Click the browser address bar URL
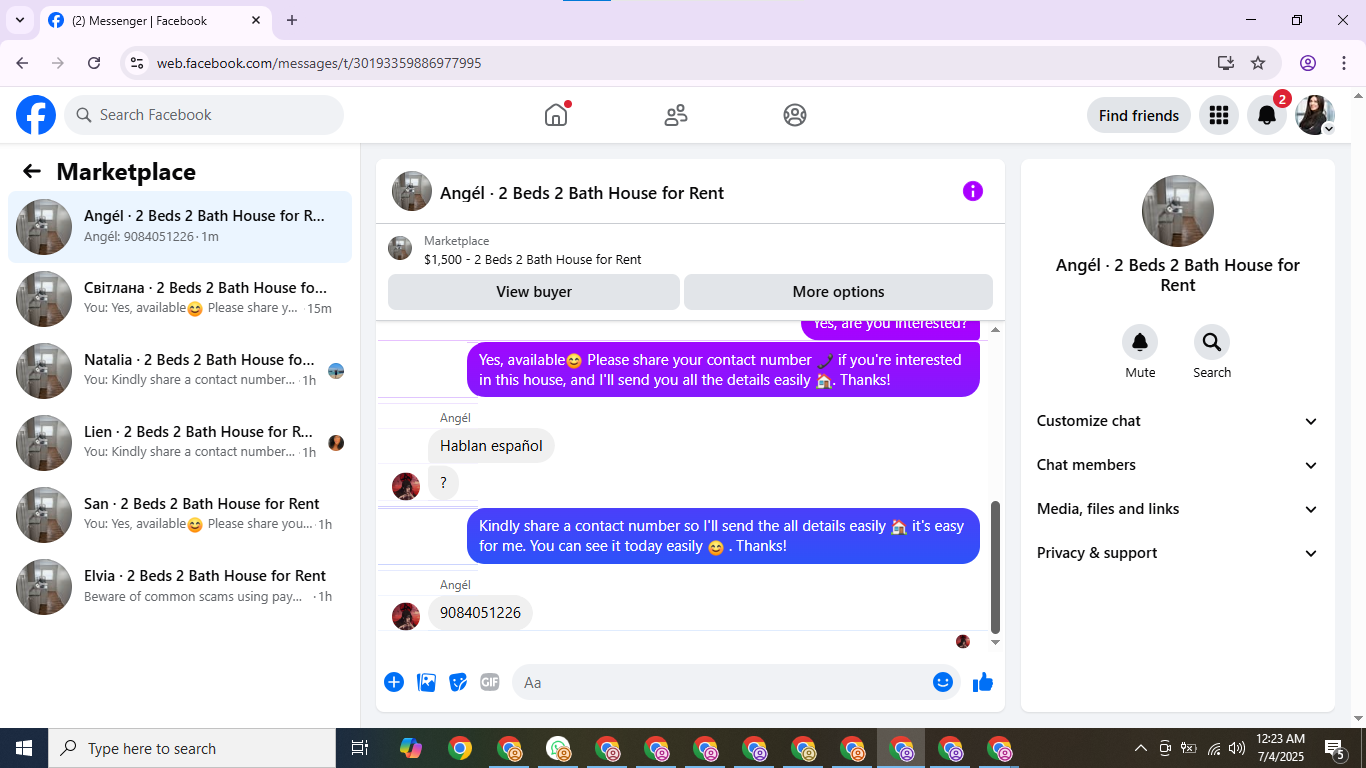 click(x=319, y=63)
